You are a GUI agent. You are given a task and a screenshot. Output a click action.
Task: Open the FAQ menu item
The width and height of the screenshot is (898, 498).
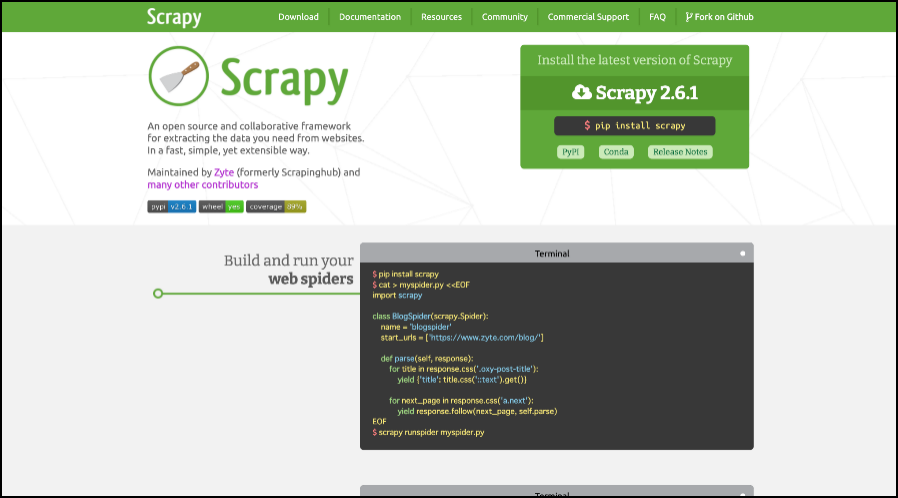pos(657,17)
